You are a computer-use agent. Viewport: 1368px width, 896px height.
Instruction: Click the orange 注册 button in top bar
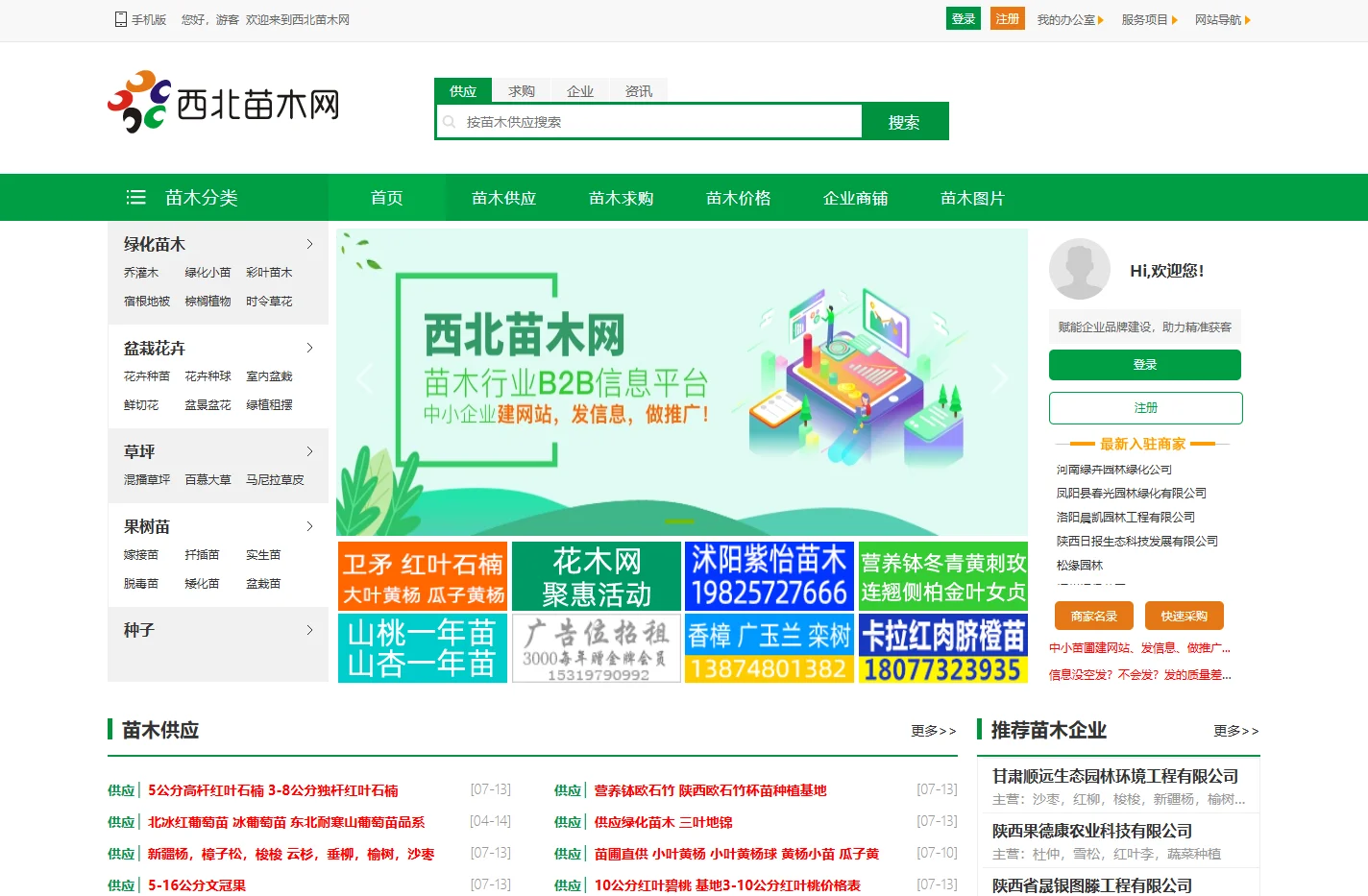coord(1008,19)
